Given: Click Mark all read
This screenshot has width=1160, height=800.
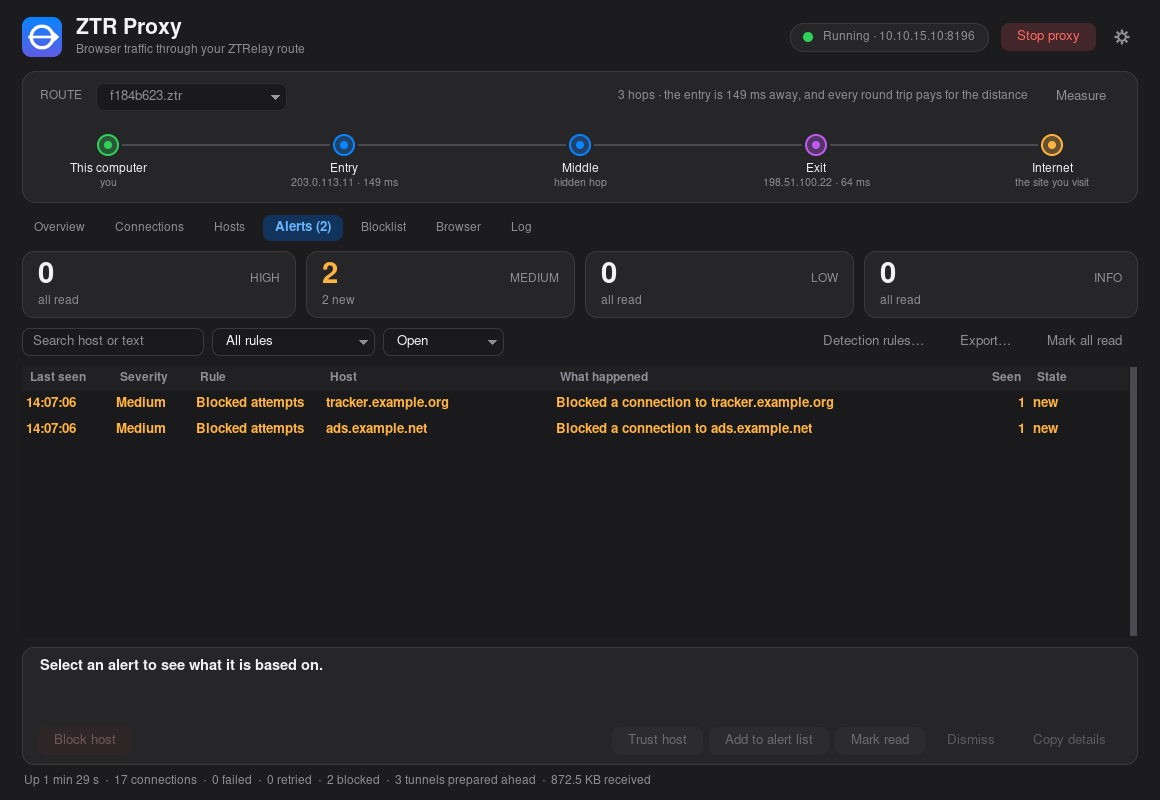Looking at the screenshot, I should [1084, 341].
